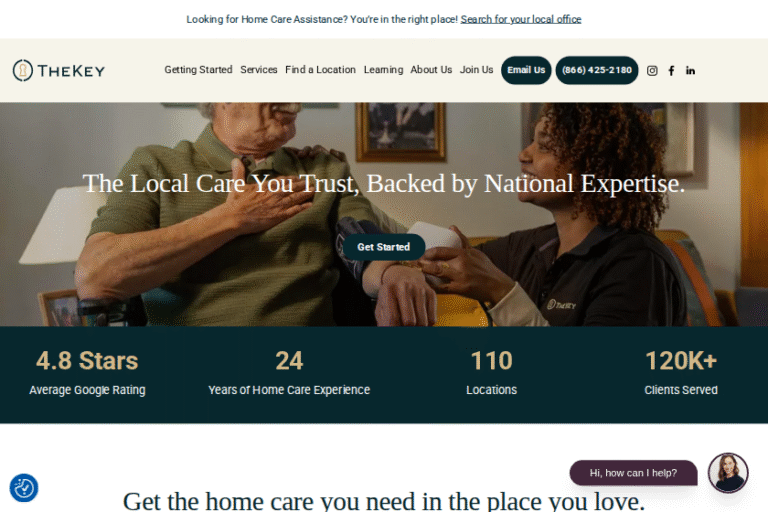Expand the About Us menu
768x512 pixels.
click(431, 70)
